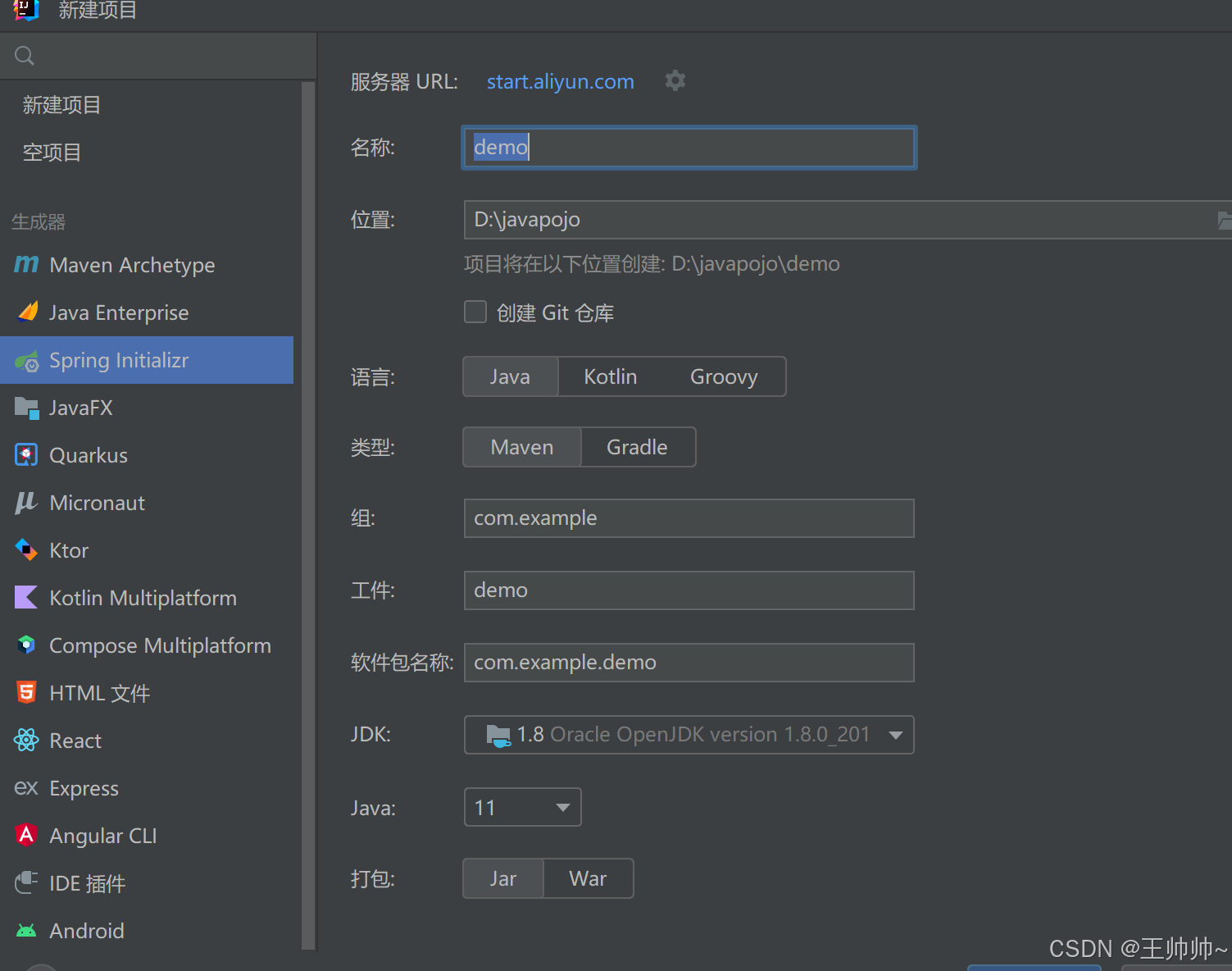Enable the create Git repository checkbox
This screenshot has width=1232, height=971.
click(475, 312)
